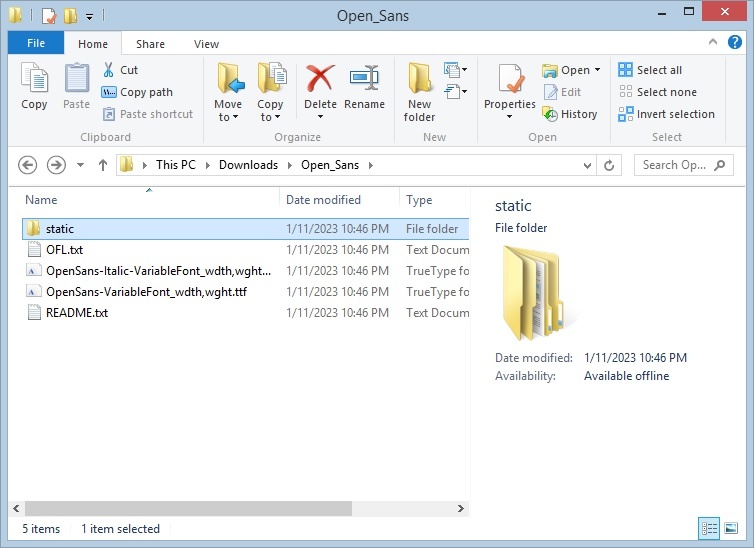Viewport: 754px width, 548px height.
Task: Open Customize Quick Access Toolbar dropdown
Action: pyautogui.click(x=89, y=16)
